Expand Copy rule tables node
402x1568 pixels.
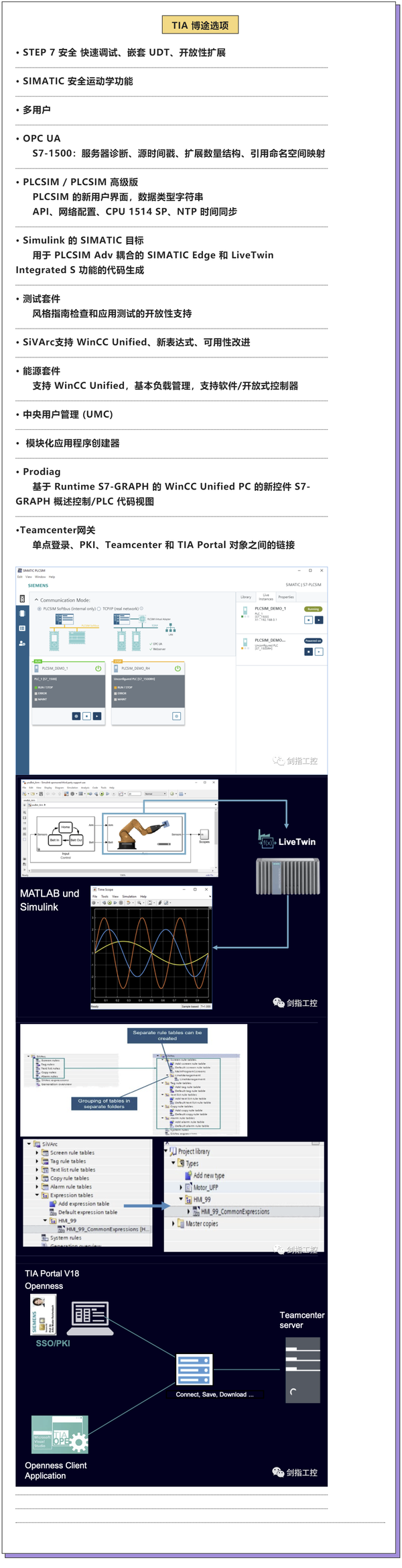[x=37, y=1178]
